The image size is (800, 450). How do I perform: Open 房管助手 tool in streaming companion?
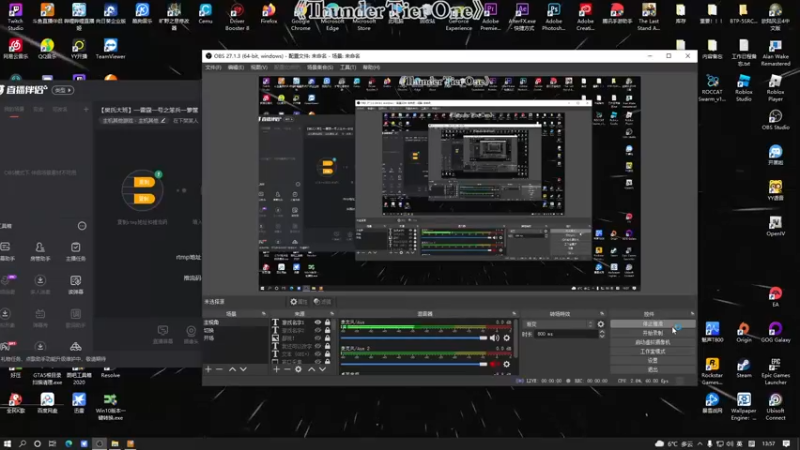(x=40, y=252)
